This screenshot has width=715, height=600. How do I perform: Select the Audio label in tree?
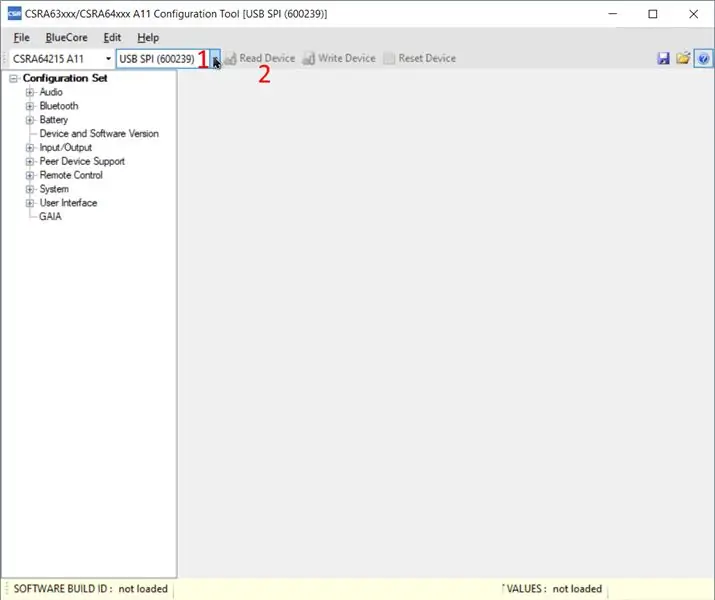coord(51,92)
